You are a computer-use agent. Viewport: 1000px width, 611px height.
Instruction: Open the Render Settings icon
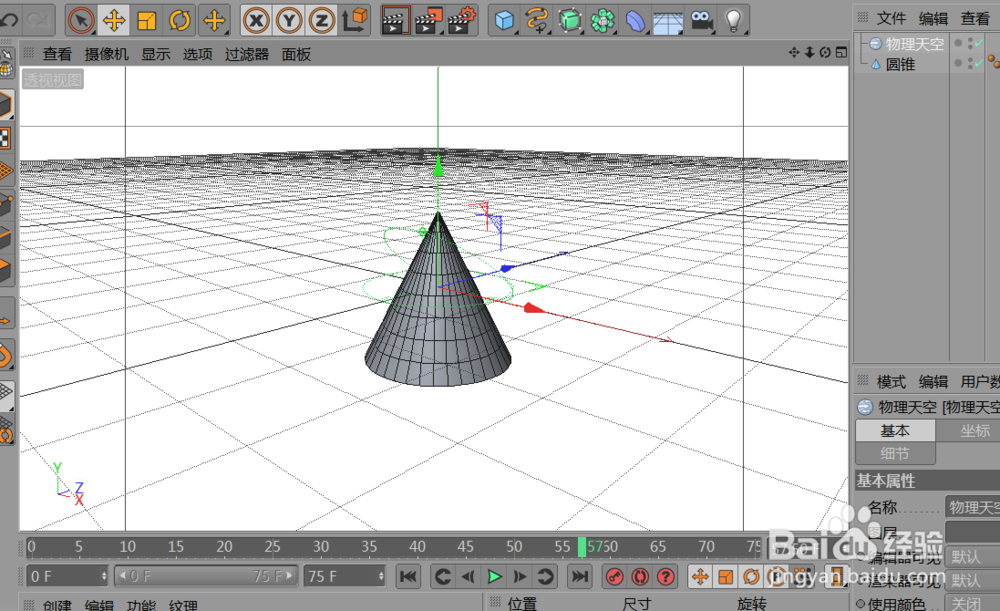461,20
